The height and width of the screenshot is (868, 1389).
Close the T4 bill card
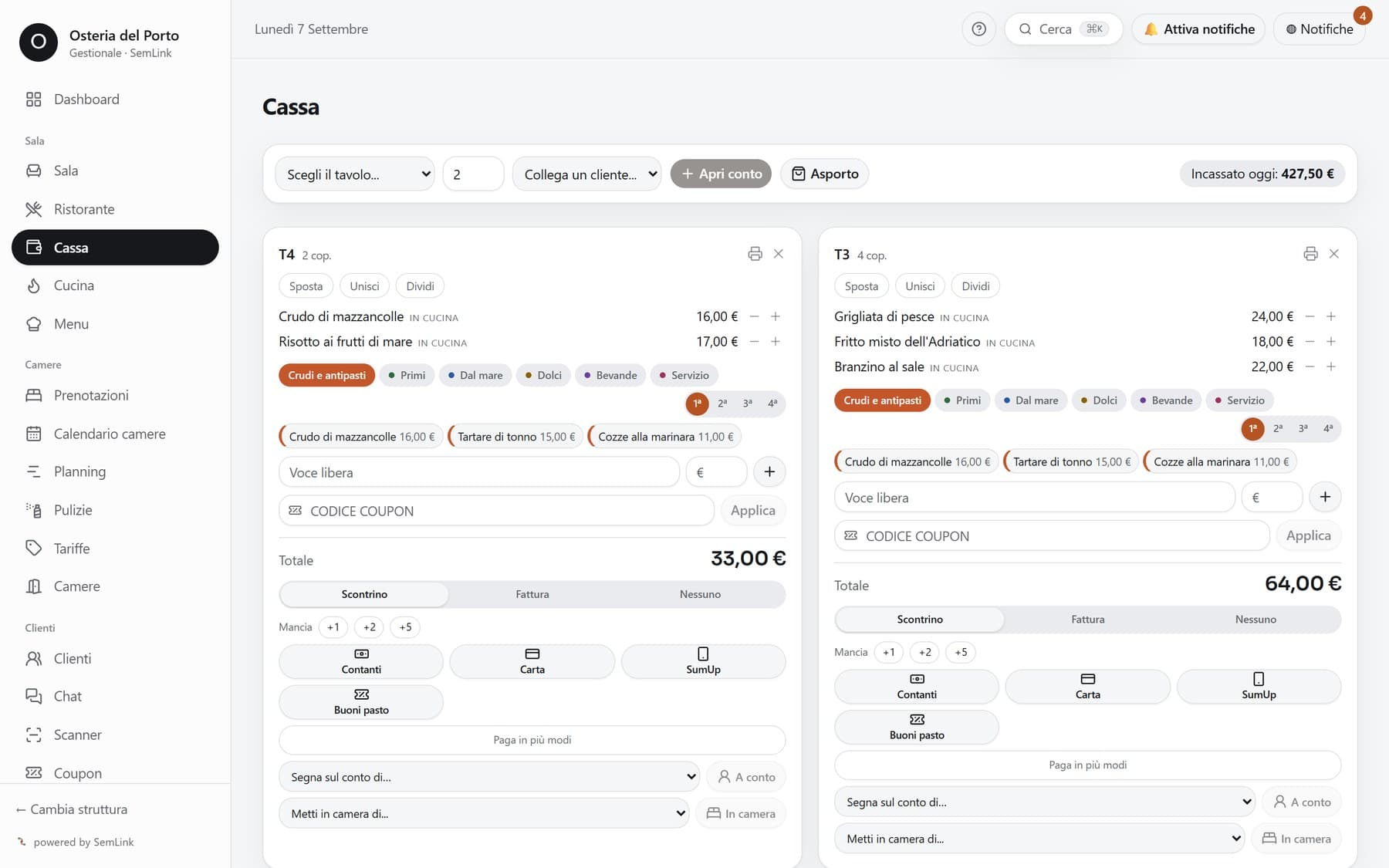(779, 254)
